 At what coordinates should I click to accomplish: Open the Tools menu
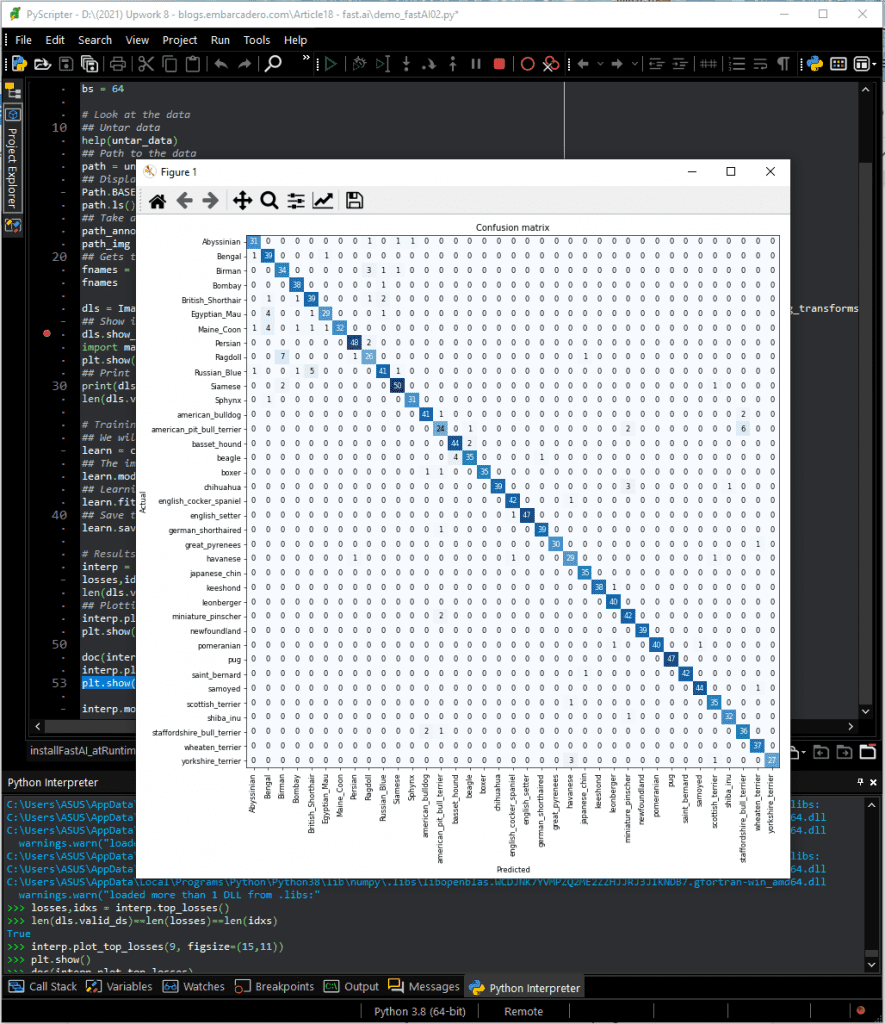[x=257, y=40]
